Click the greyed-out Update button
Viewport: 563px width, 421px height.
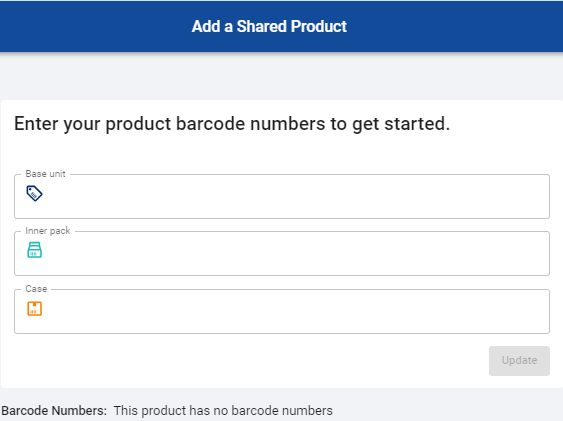tap(519, 361)
